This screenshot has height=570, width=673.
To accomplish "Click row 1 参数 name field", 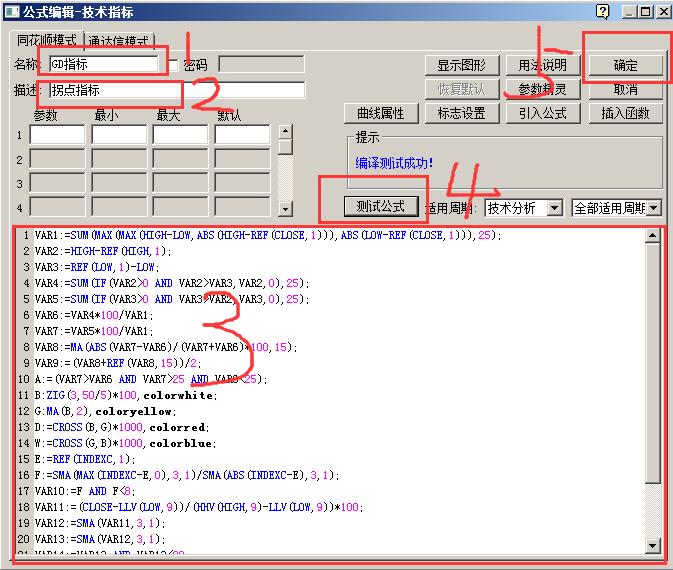I will point(57,134).
